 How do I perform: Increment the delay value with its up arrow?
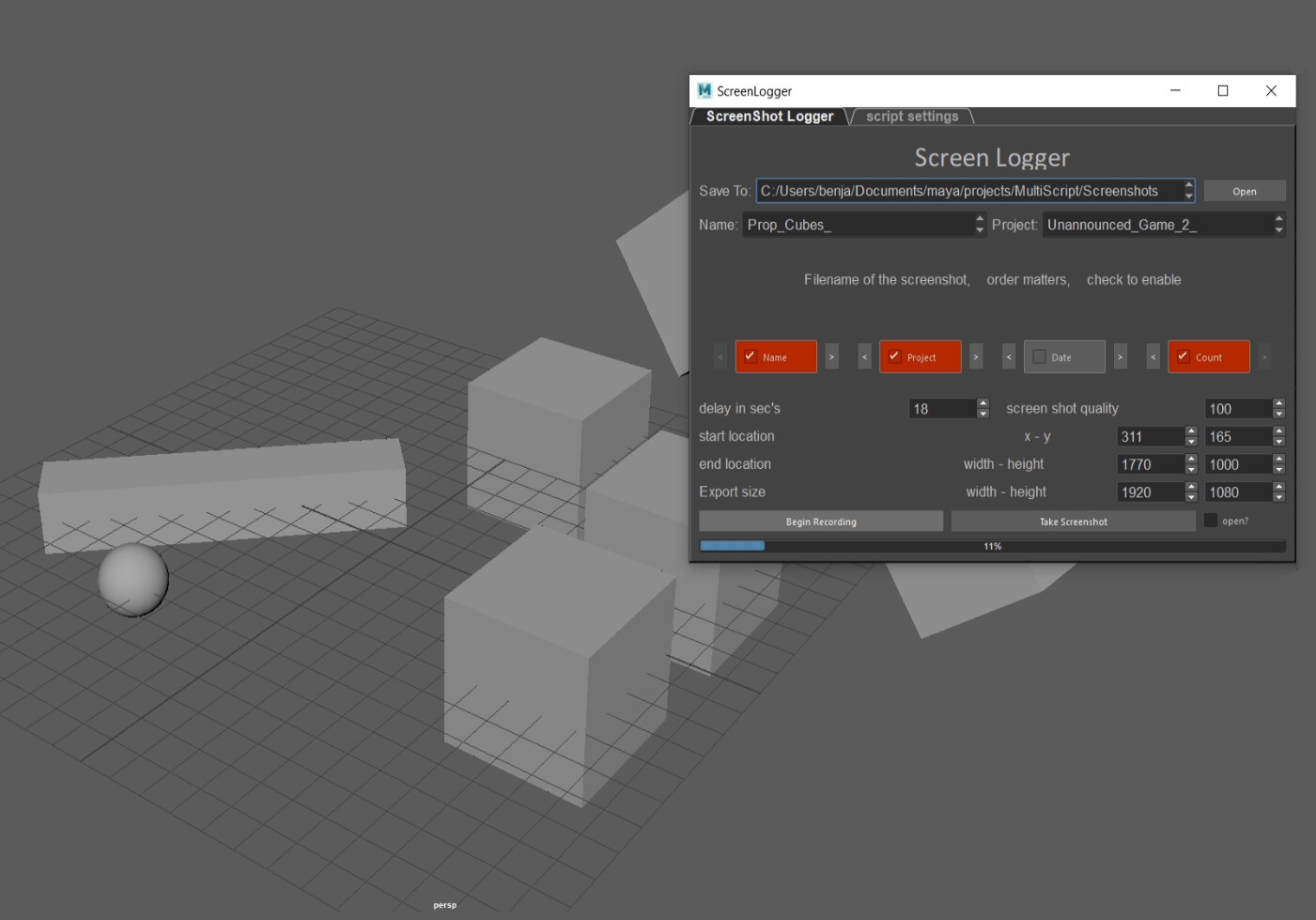(983, 403)
